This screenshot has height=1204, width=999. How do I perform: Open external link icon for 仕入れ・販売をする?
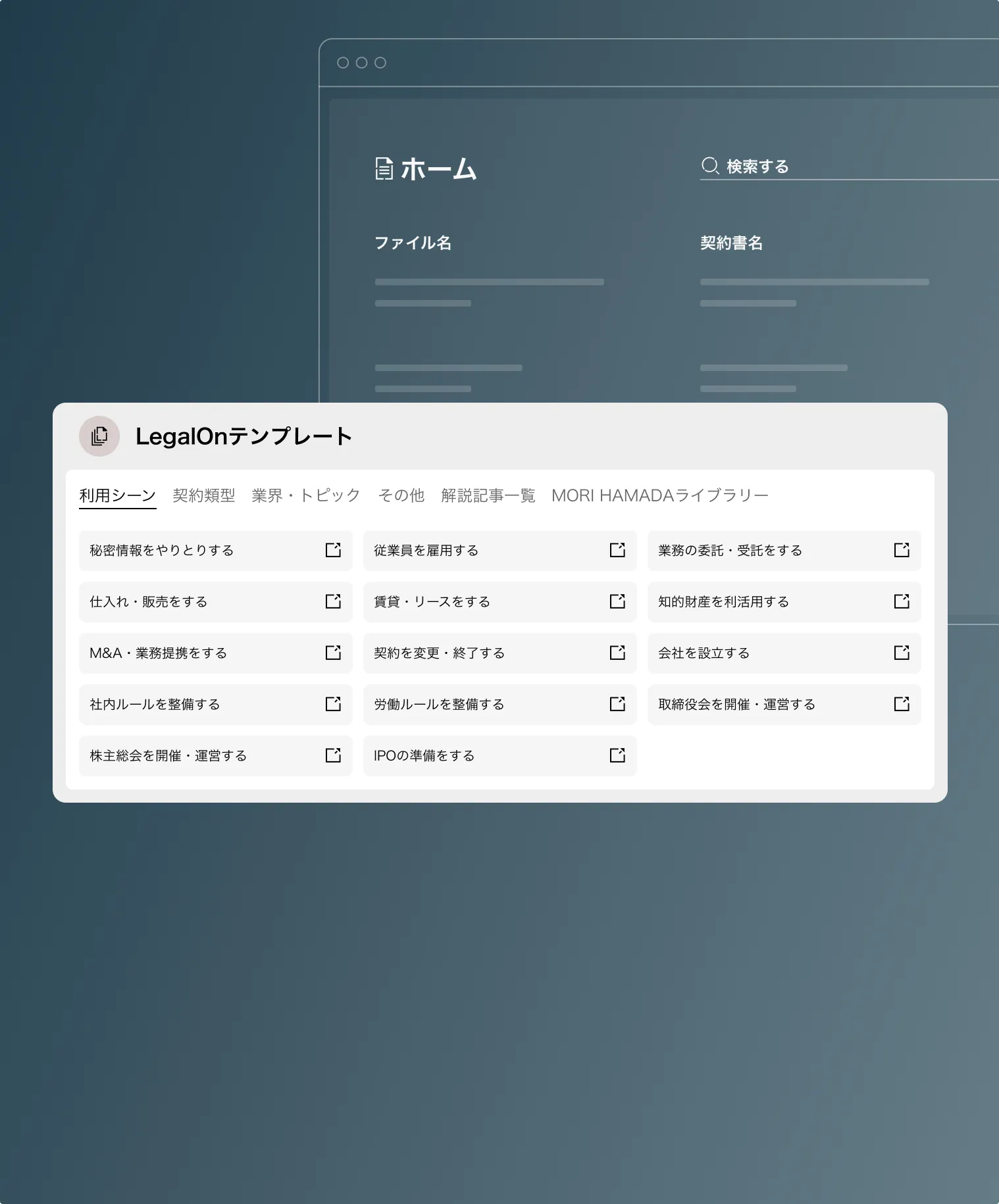[333, 601]
